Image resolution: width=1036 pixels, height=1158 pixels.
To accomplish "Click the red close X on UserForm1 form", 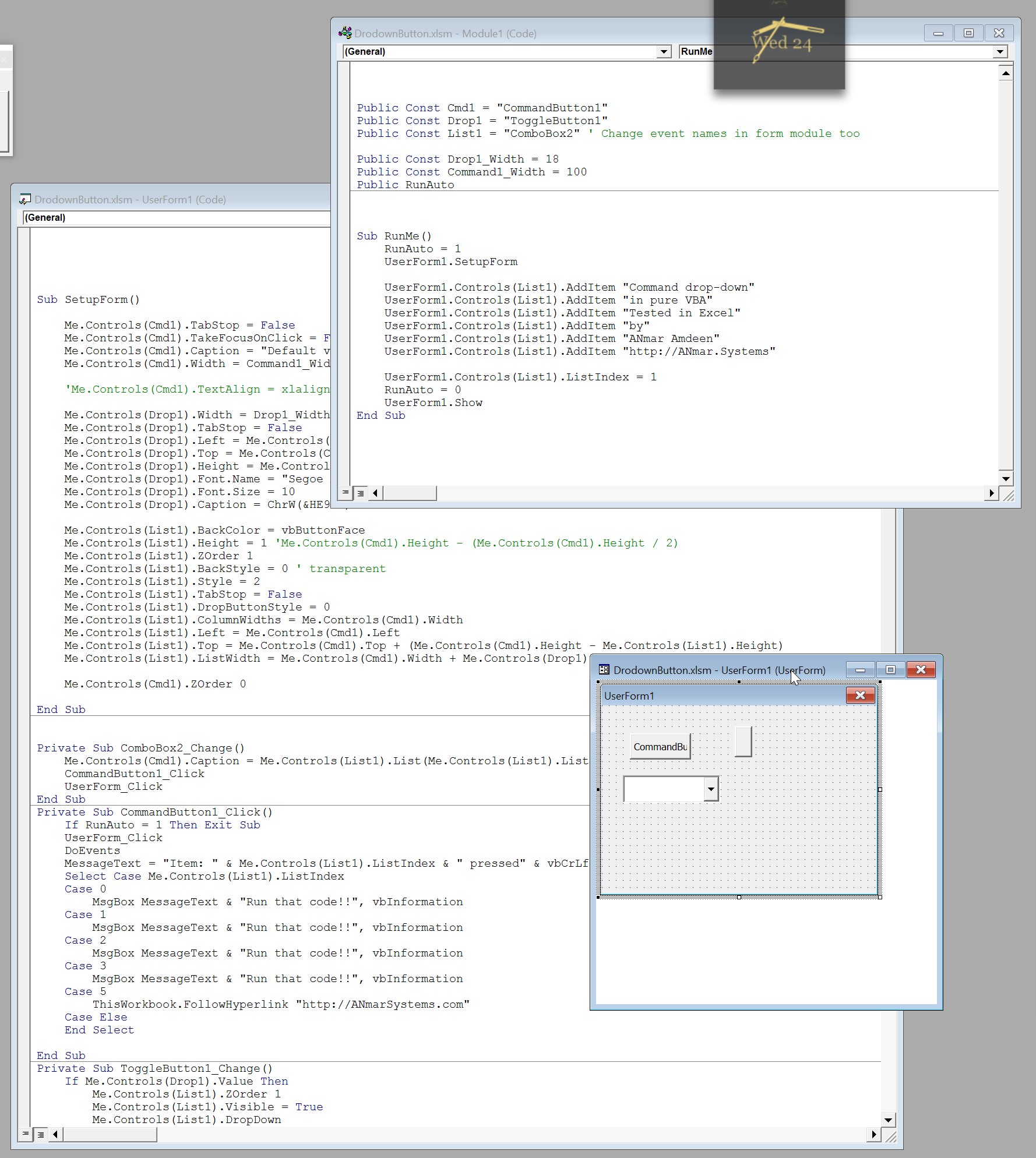I will coord(860,695).
